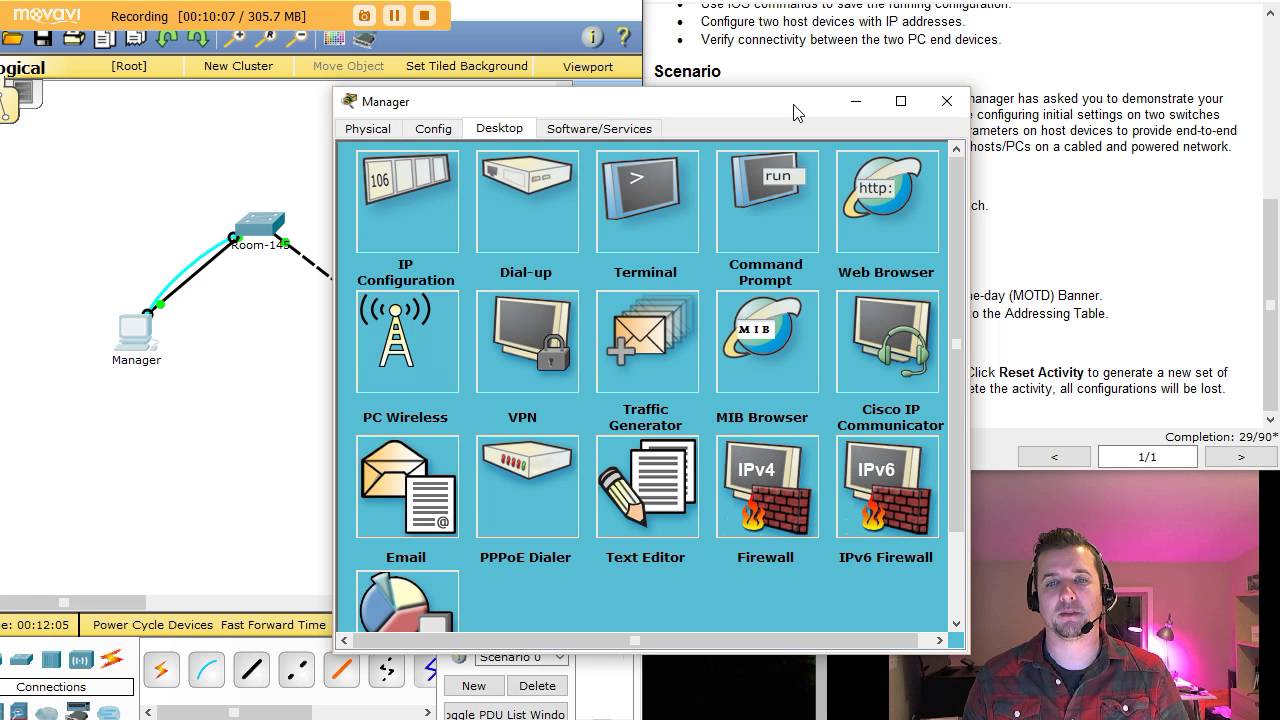Viewport: 1280px width, 720px height.
Task: Select the Connections lightning category icon
Action: coord(112,660)
